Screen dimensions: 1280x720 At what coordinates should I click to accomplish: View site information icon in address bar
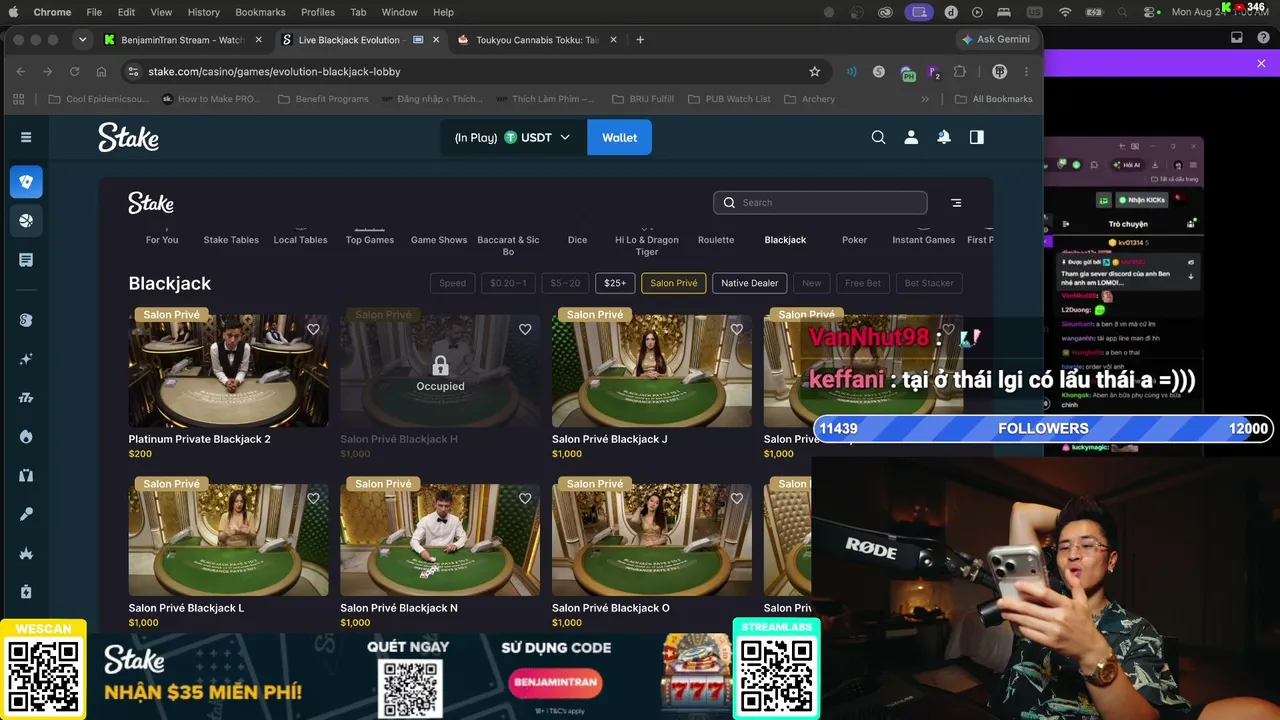click(133, 72)
